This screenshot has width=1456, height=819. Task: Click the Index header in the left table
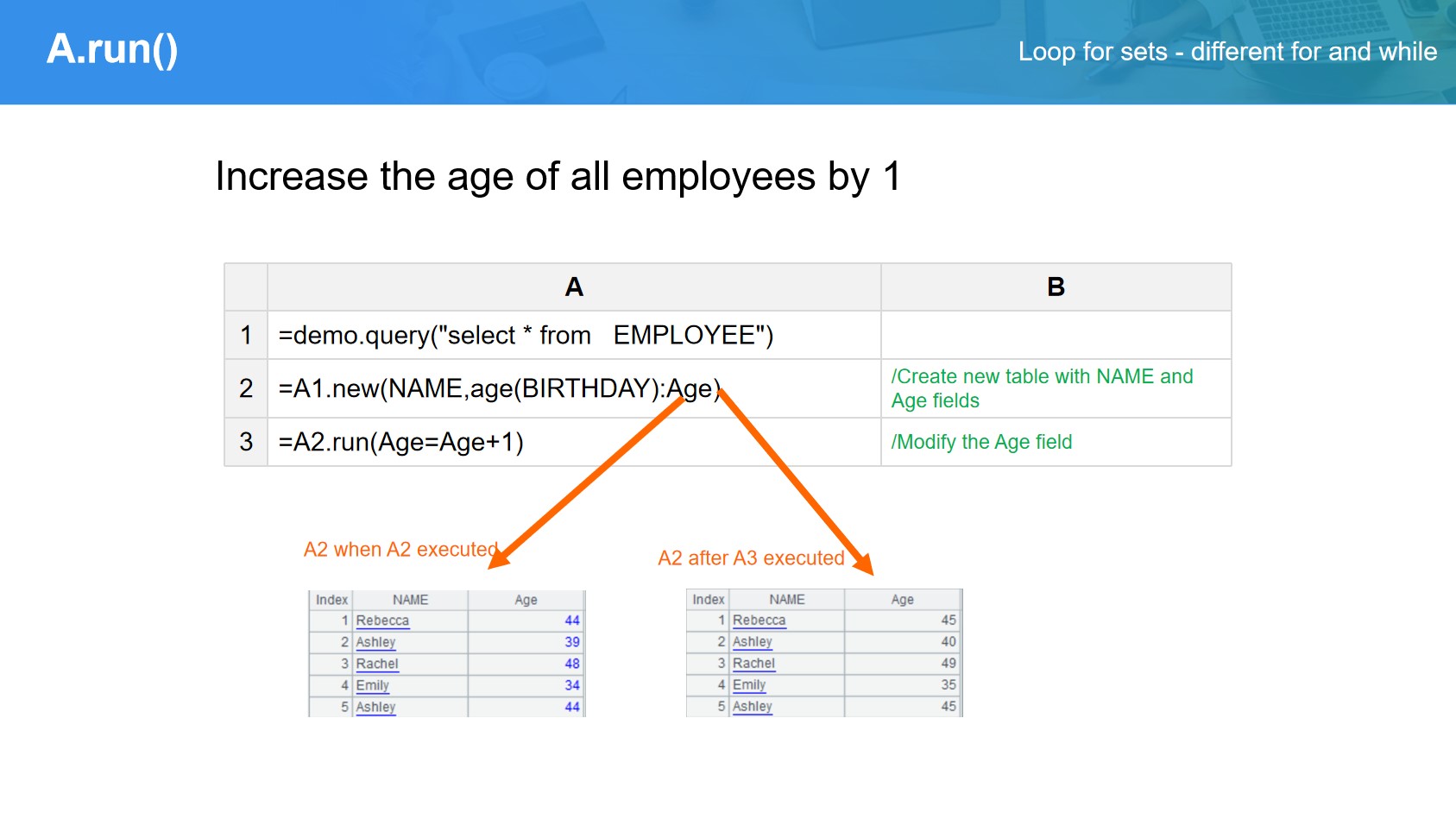tap(331, 600)
